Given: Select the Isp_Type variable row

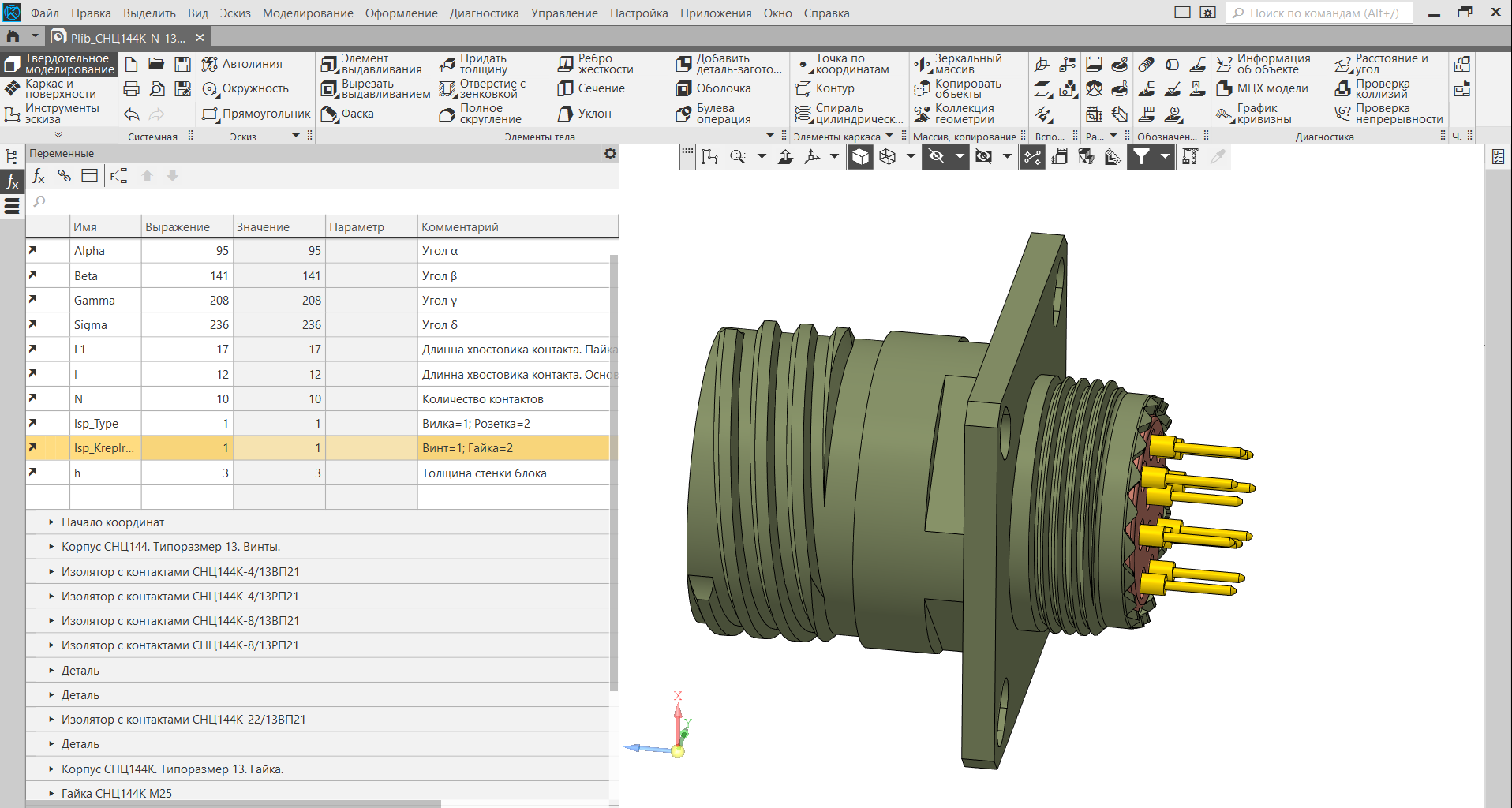Looking at the screenshot, I should [x=96, y=424].
